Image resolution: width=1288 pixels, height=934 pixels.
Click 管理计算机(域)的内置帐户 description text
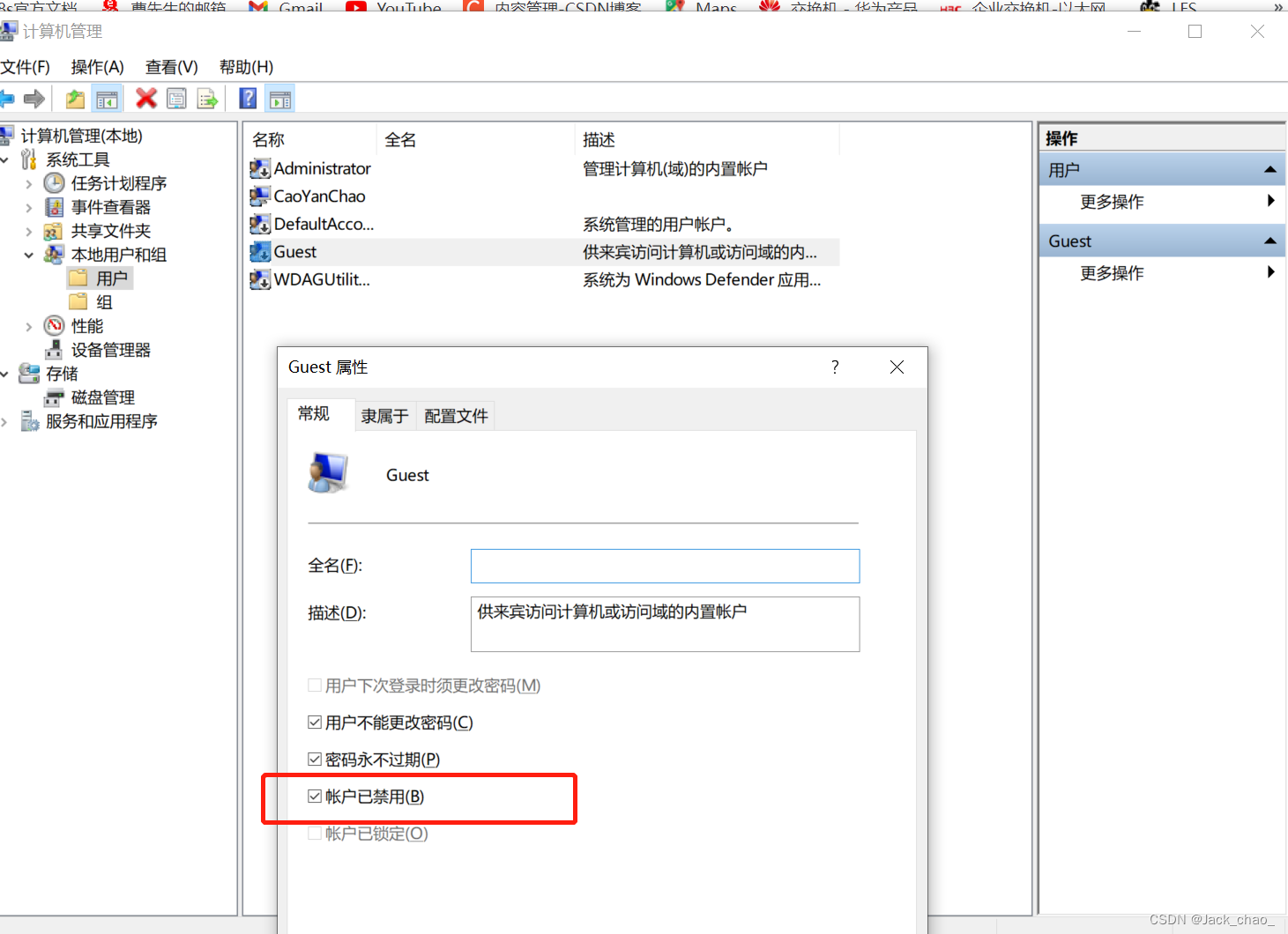tap(674, 168)
